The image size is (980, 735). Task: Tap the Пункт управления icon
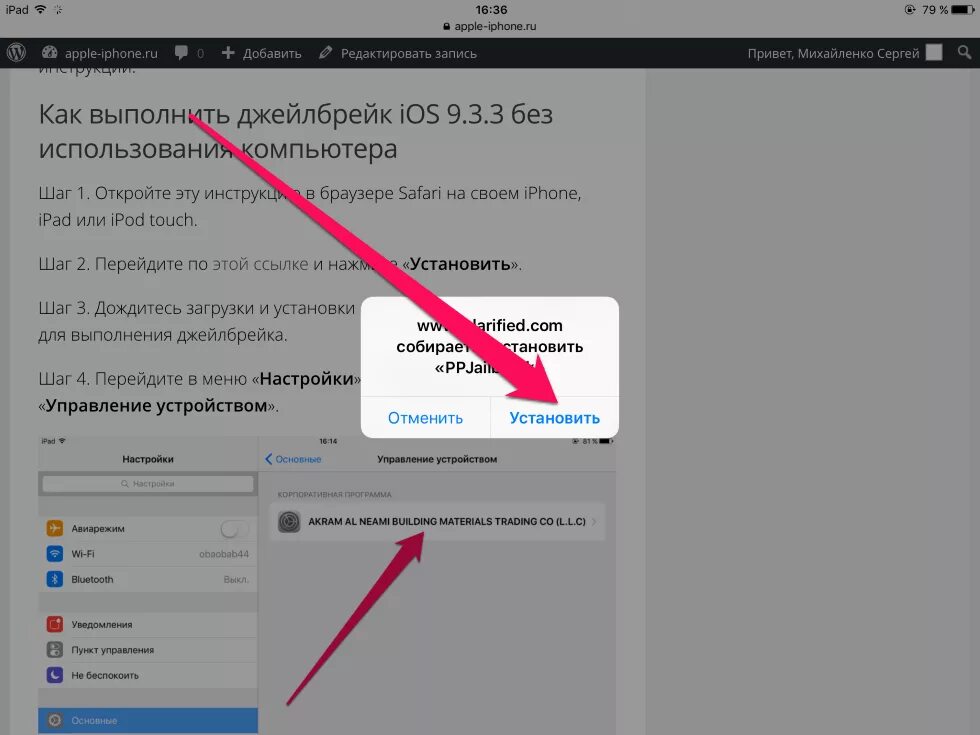pos(54,650)
